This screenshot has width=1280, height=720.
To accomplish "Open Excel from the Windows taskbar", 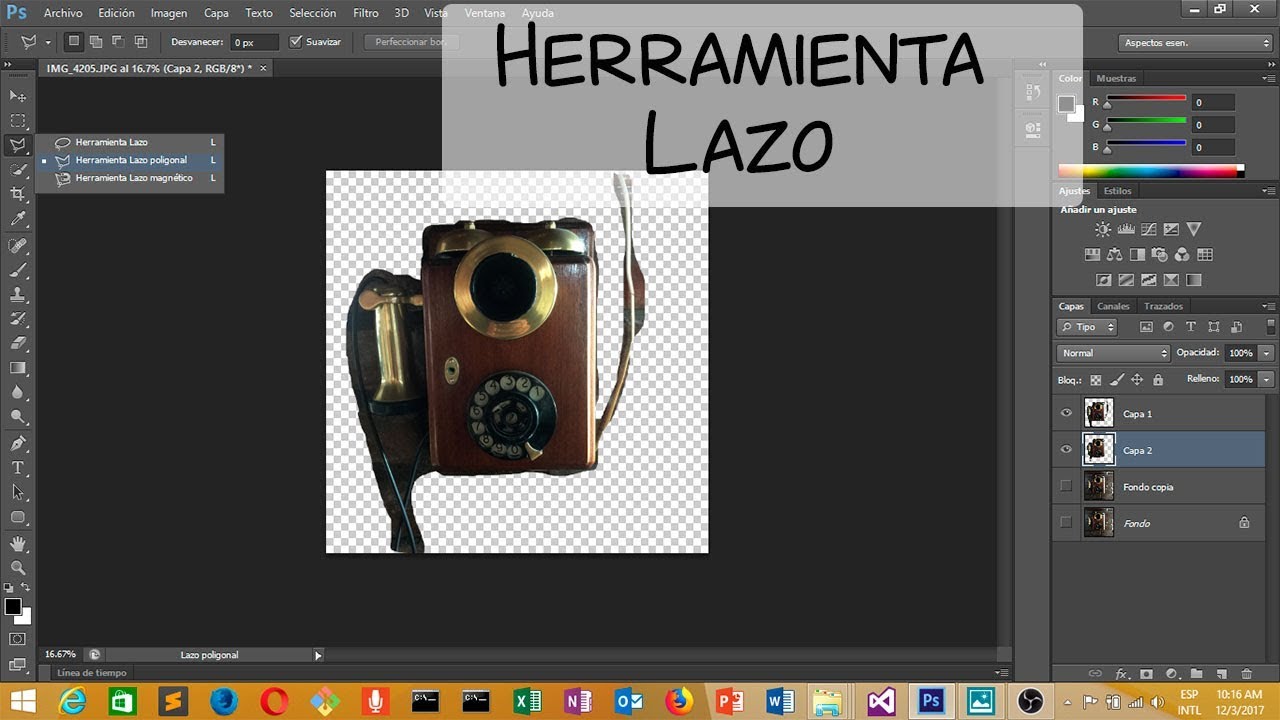I will coord(527,701).
